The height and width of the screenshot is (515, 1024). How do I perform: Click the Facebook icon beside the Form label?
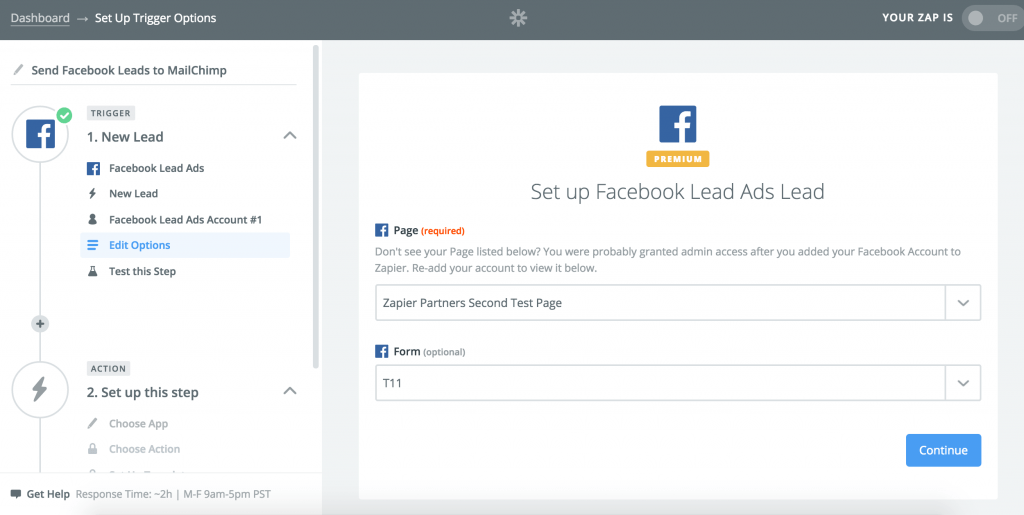pyautogui.click(x=381, y=352)
